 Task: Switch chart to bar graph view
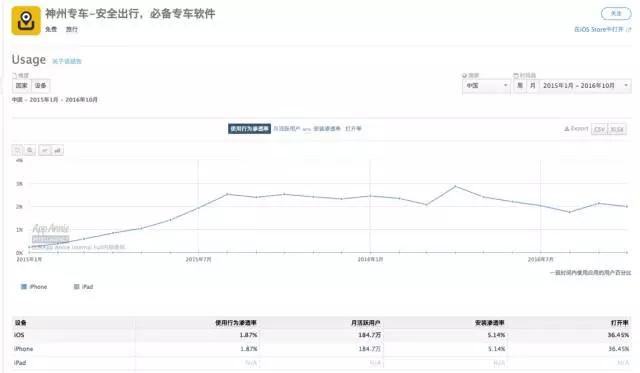click(57, 151)
